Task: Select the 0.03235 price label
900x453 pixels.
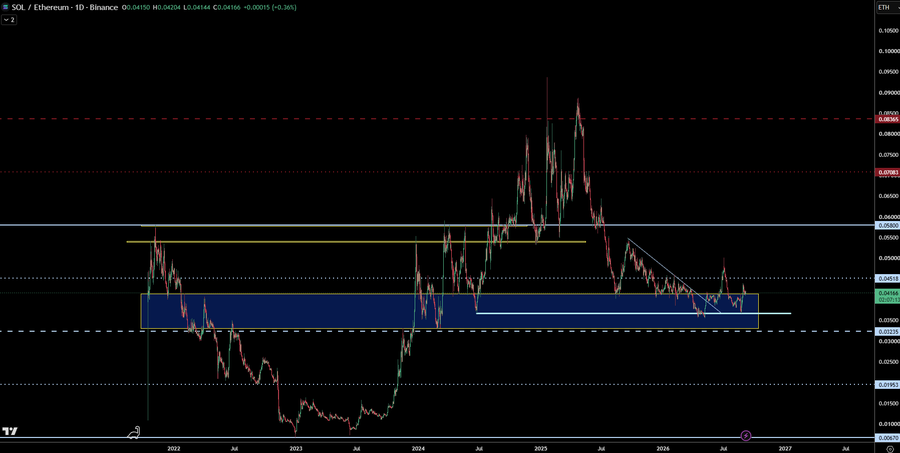Action: coord(887,331)
